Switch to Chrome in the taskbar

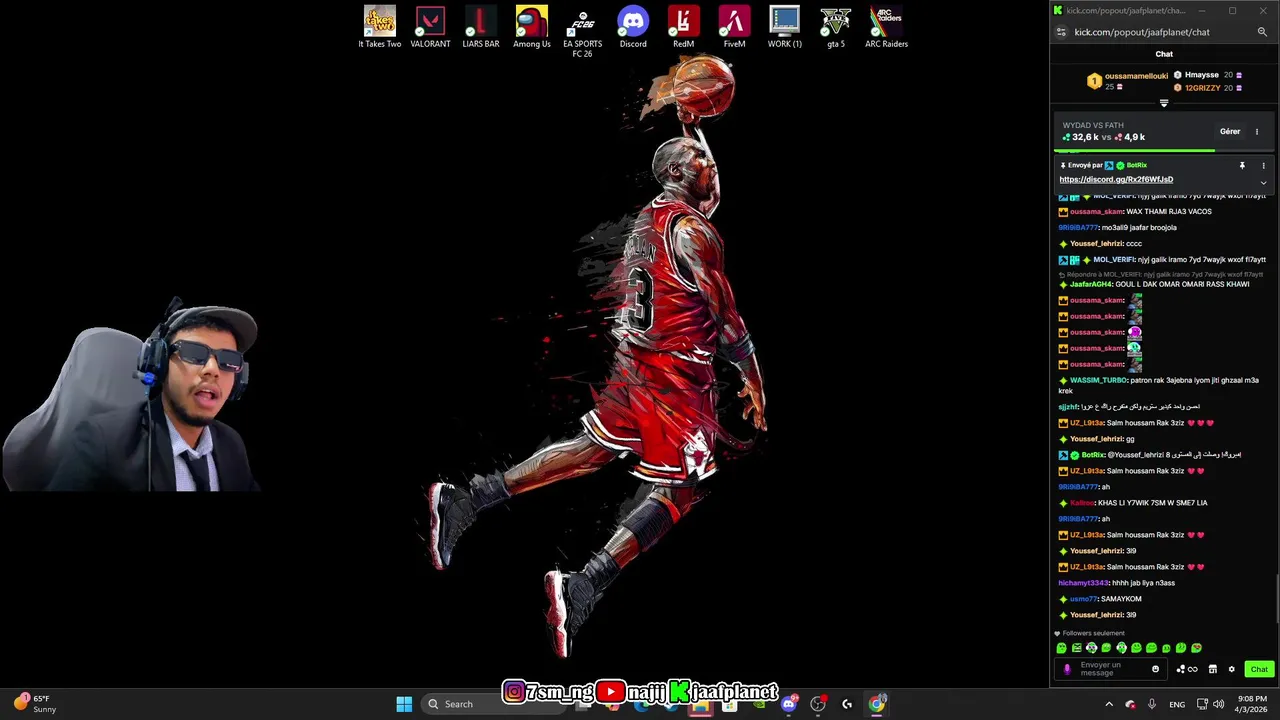pyautogui.click(x=877, y=704)
